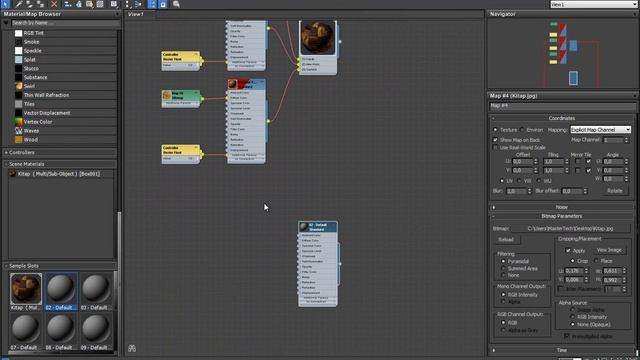Select Image Alpha as alpha source

coord(573,310)
